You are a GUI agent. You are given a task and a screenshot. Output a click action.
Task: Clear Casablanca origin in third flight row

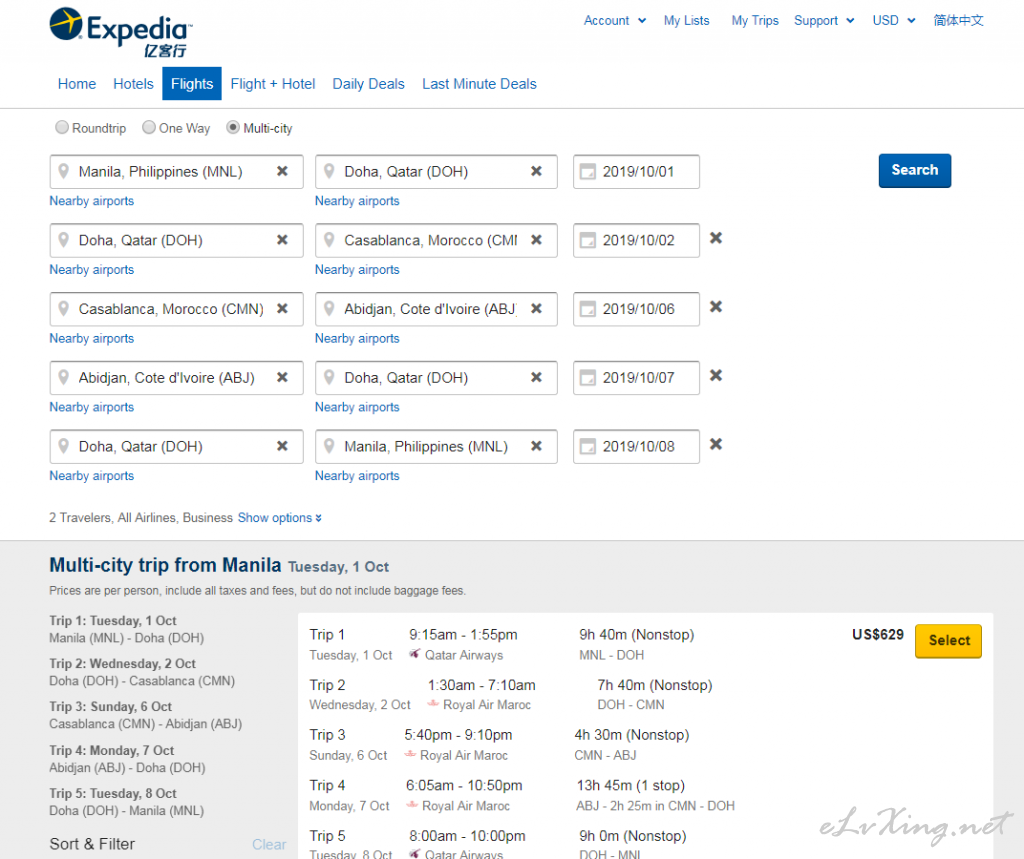(x=282, y=308)
